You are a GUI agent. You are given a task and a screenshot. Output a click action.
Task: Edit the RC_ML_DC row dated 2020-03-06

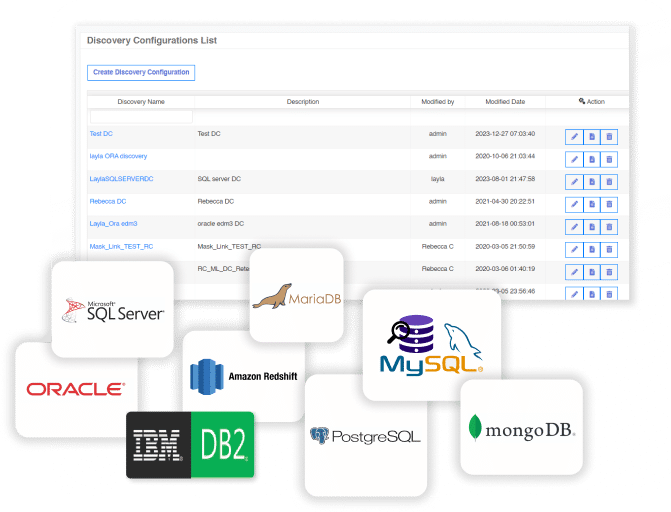pyautogui.click(x=574, y=272)
